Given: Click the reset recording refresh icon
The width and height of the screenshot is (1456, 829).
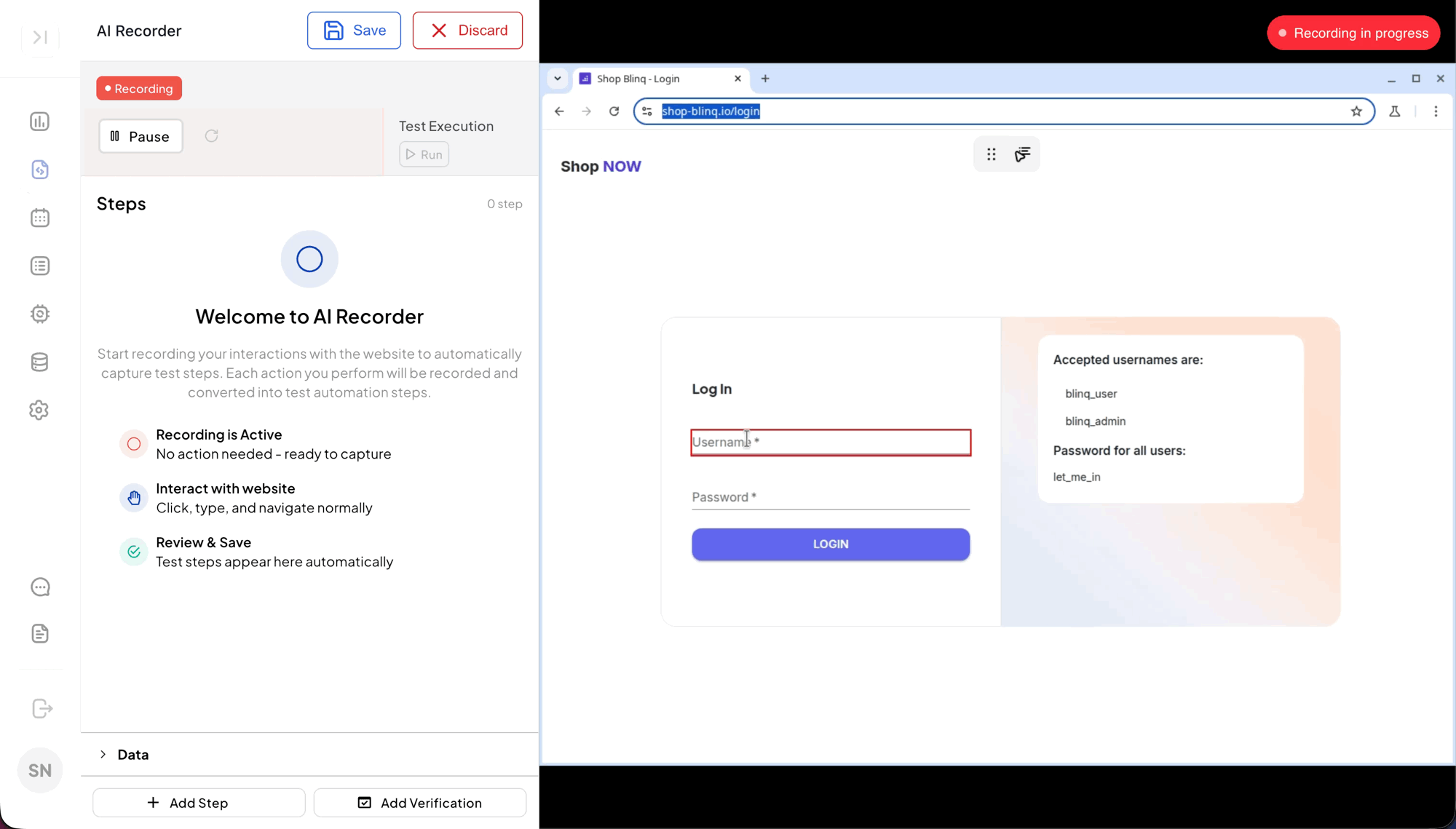Looking at the screenshot, I should click(211, 136).
